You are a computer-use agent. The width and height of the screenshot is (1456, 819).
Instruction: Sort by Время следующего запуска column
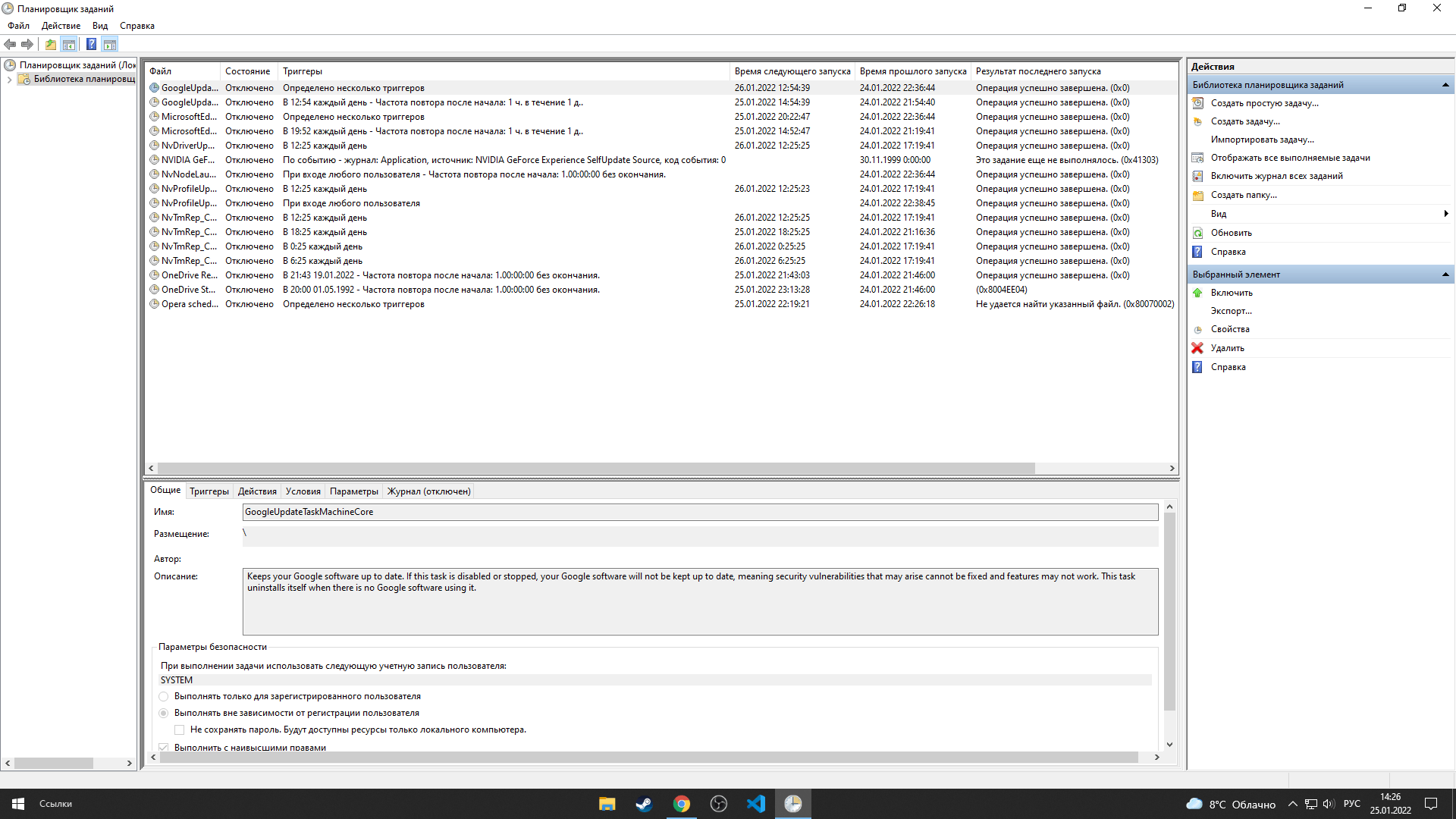[x=792, y=71]
